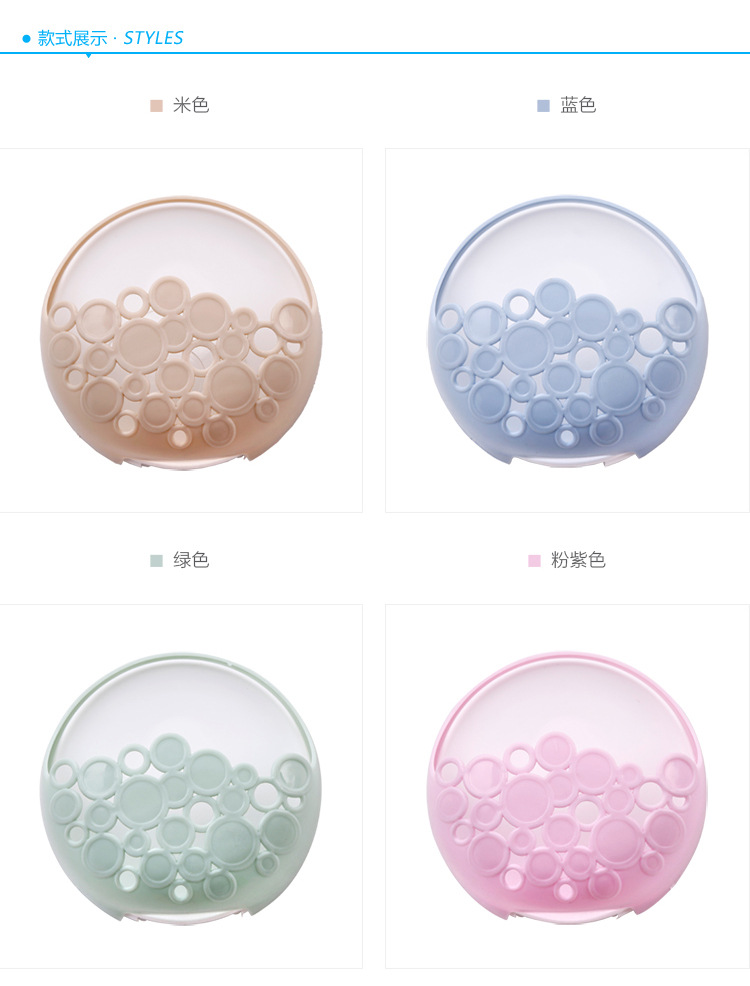Select the 绿色 label text
The image size is (750, 986).
pyautogui.click(x=191, y=560)
